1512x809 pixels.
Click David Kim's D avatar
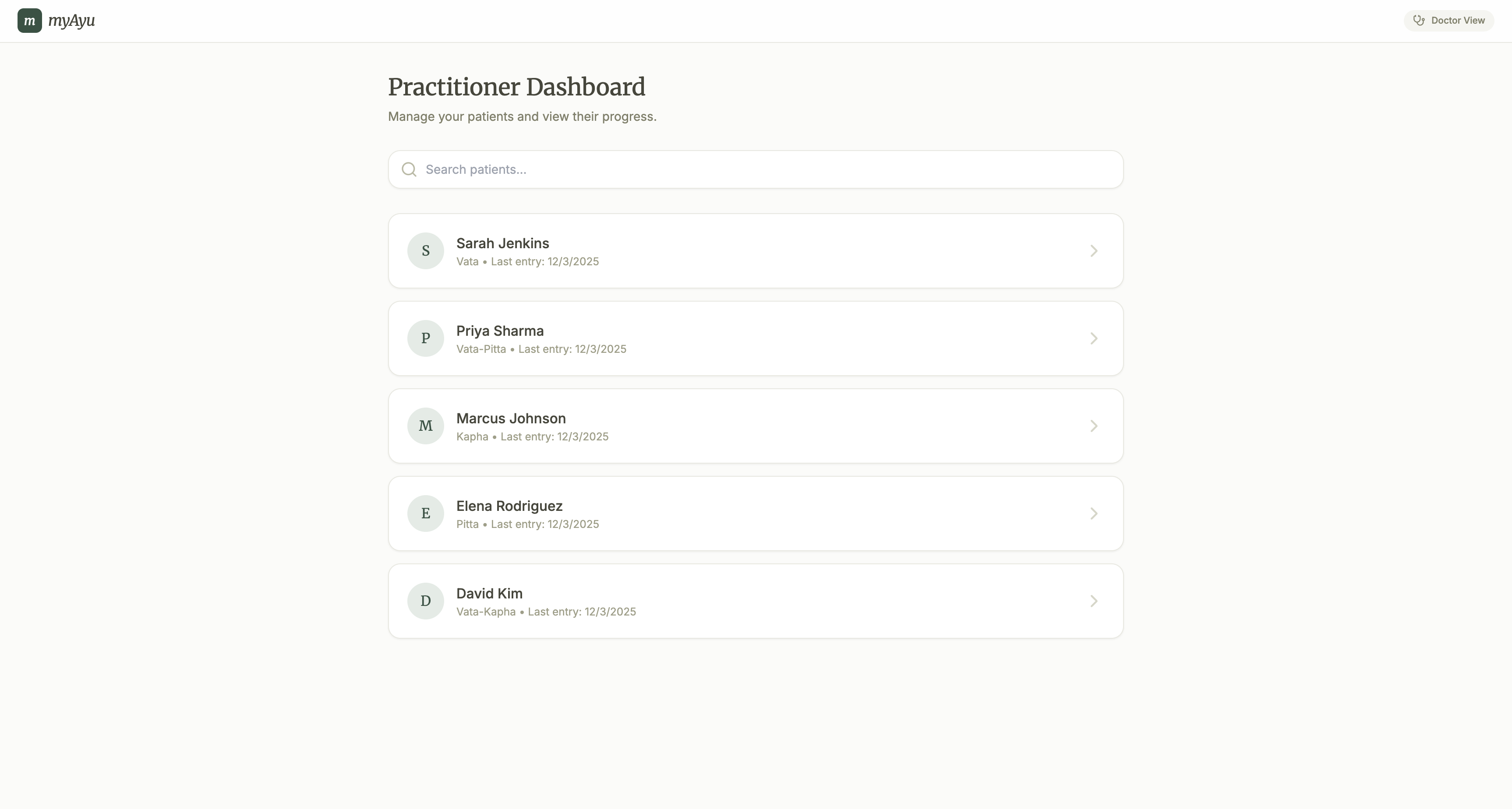pos(426,601)
